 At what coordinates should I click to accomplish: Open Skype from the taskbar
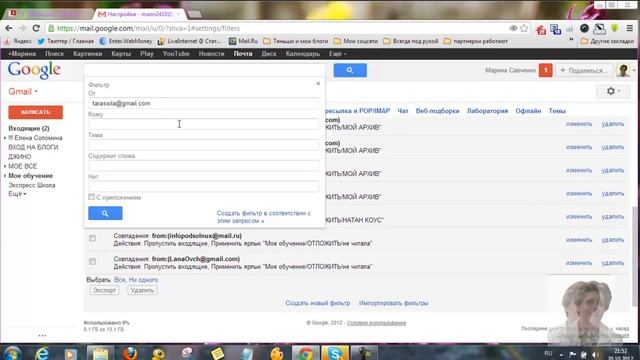tap(335, 353)
